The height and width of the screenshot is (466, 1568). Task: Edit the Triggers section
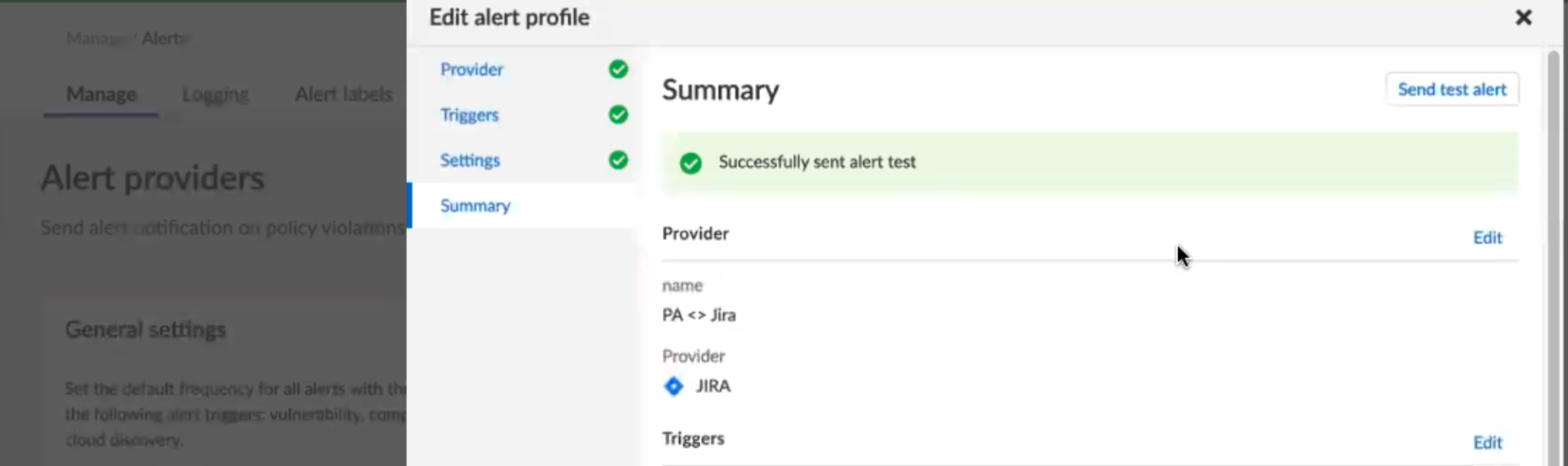1486,442
